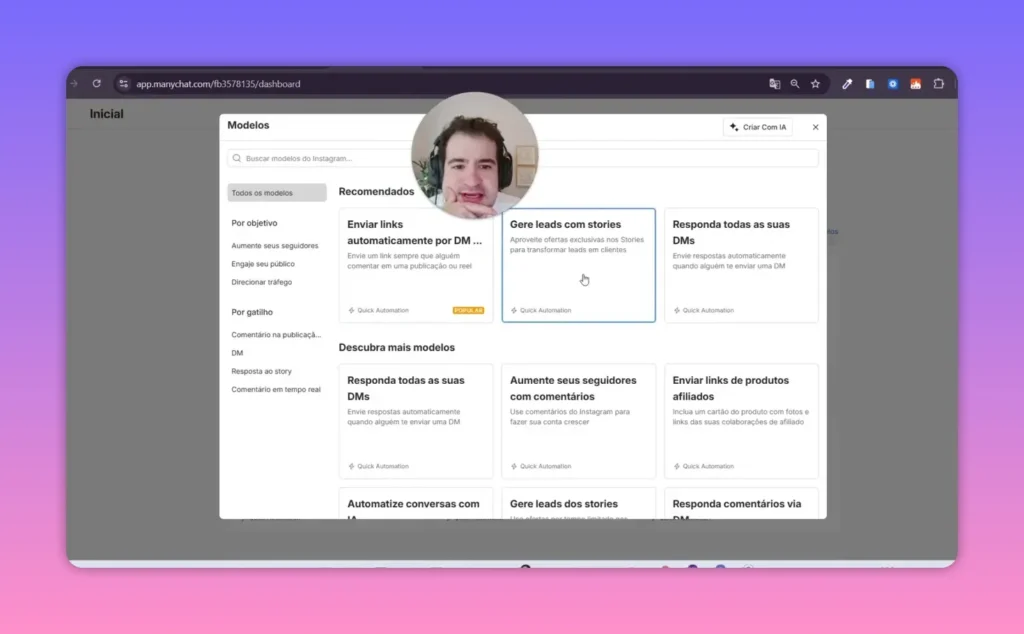Reload the page with the refresh icon

point(96,84)
